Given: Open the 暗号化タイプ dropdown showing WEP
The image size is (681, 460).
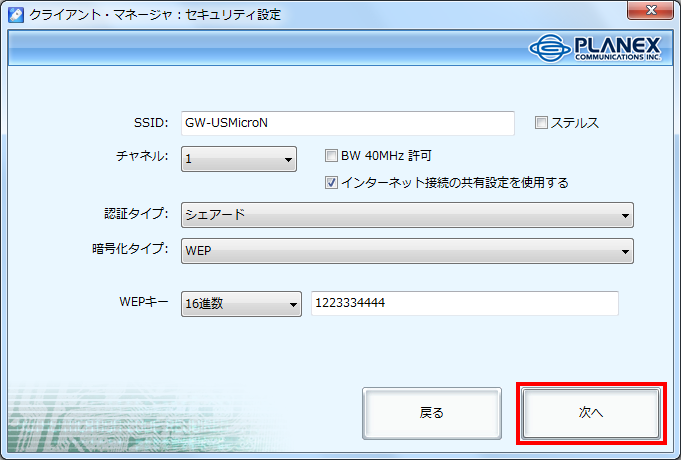Looking at the screenshot, I should click(x=407, y=250).
